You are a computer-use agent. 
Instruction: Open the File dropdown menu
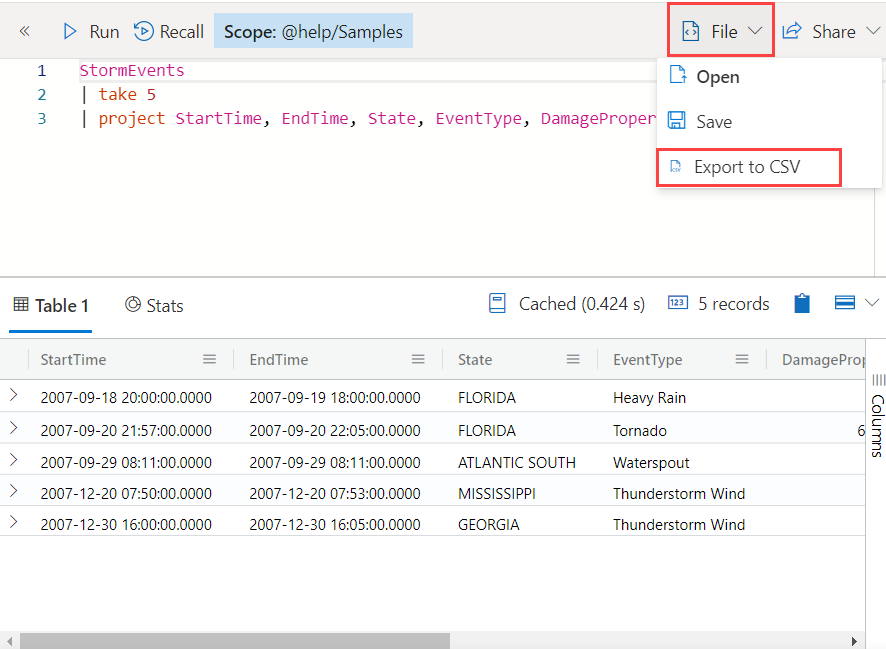point(722,32)
